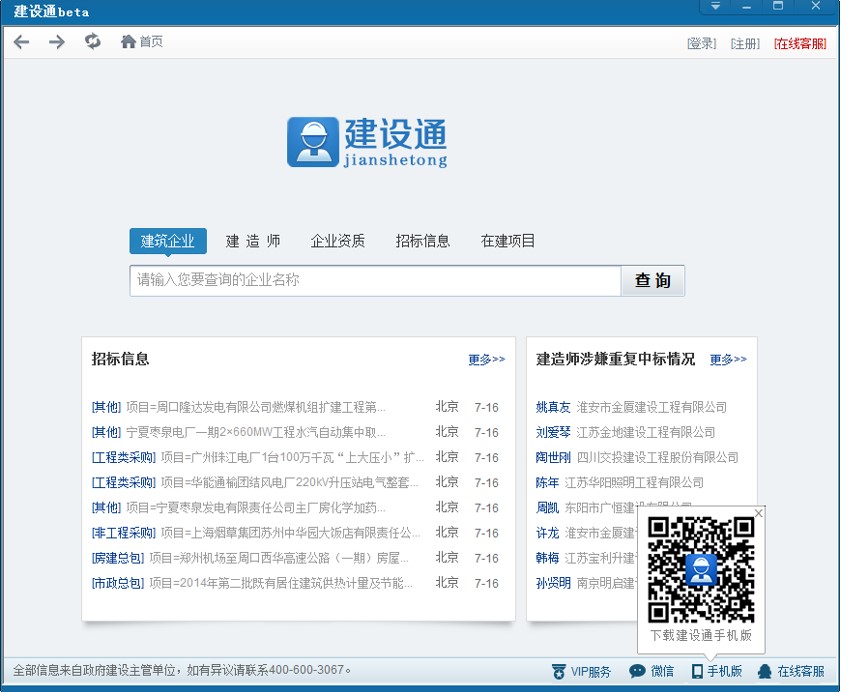Open the 宁夏枣泉发电有限责任公司 tender item
Viewport: 852px width, 692px height.
256,508
